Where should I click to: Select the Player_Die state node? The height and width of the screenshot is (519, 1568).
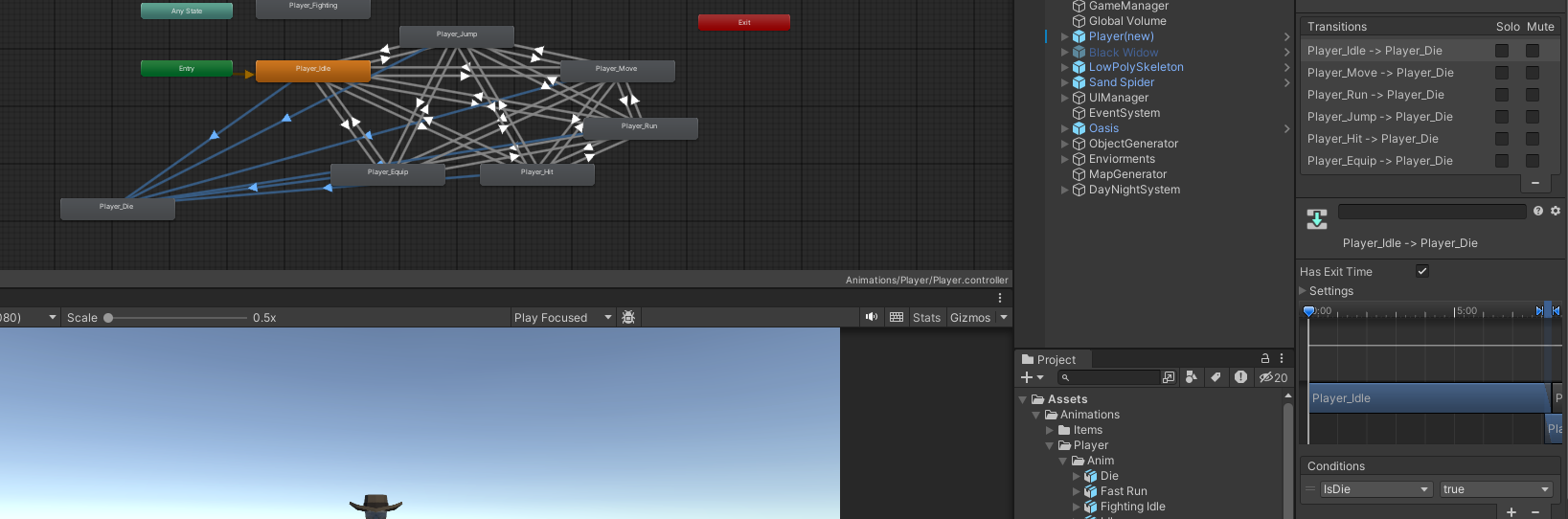(x=117, y=208)
